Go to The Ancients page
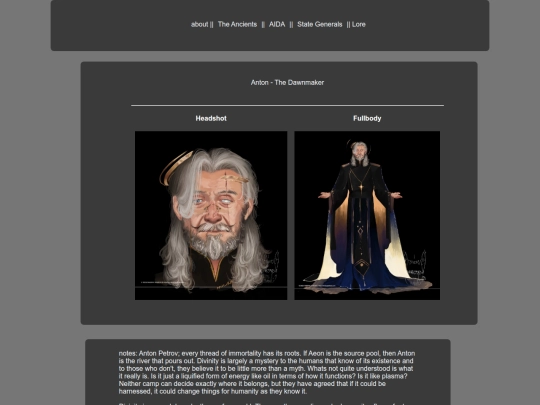This screenshot has width=540, height=405. [237, 24]
